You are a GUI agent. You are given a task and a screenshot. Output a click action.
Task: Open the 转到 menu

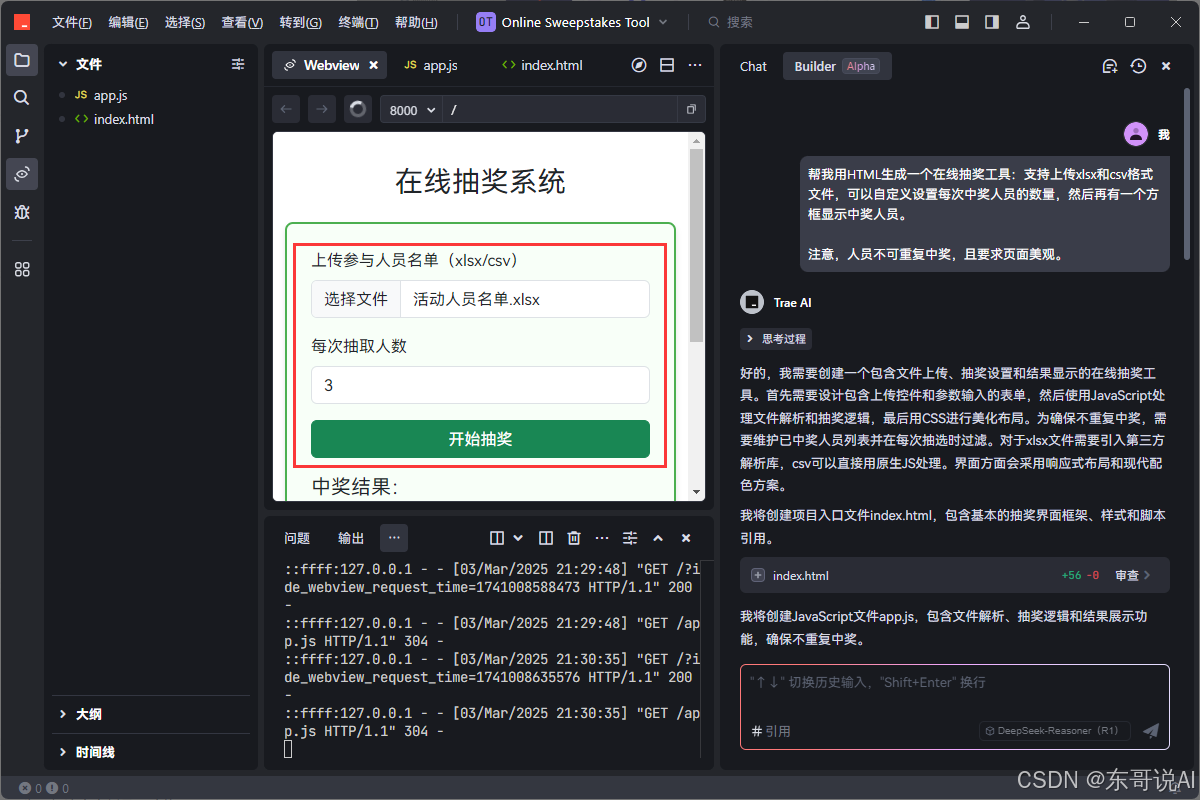tap(300, 22)
